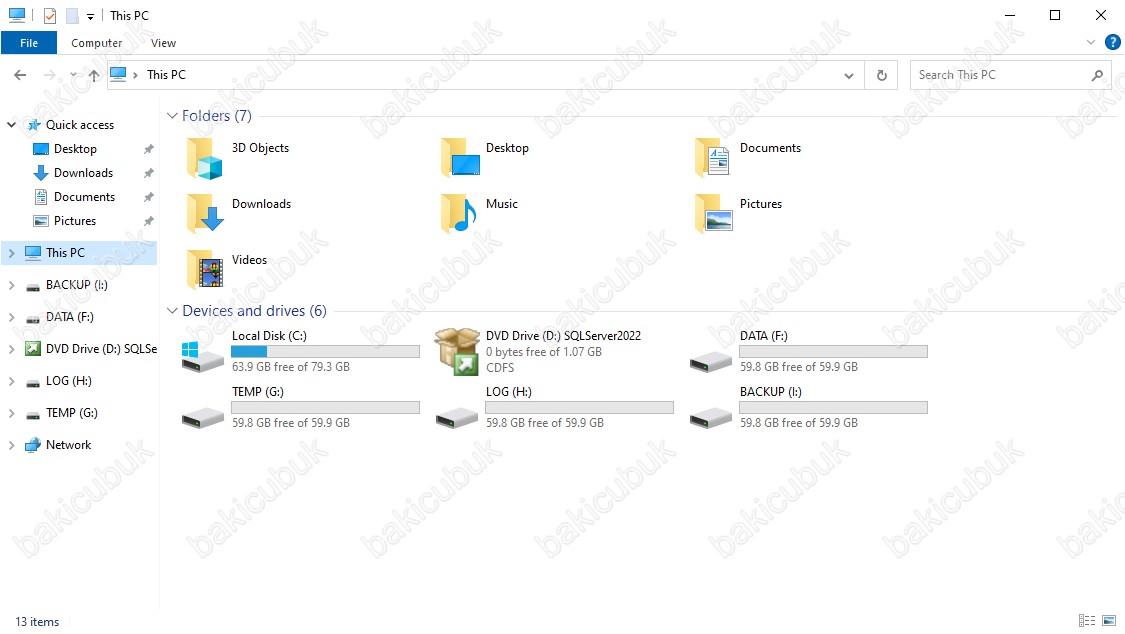Expand the This PC tree node
This screenshot has width=1125, height=634.
(x=11, y=253)
